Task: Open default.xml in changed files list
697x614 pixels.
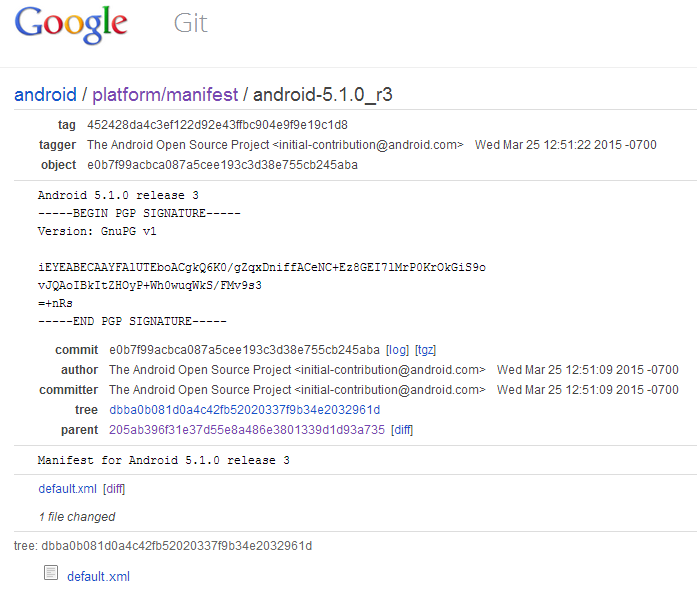Action: point(68,489)
